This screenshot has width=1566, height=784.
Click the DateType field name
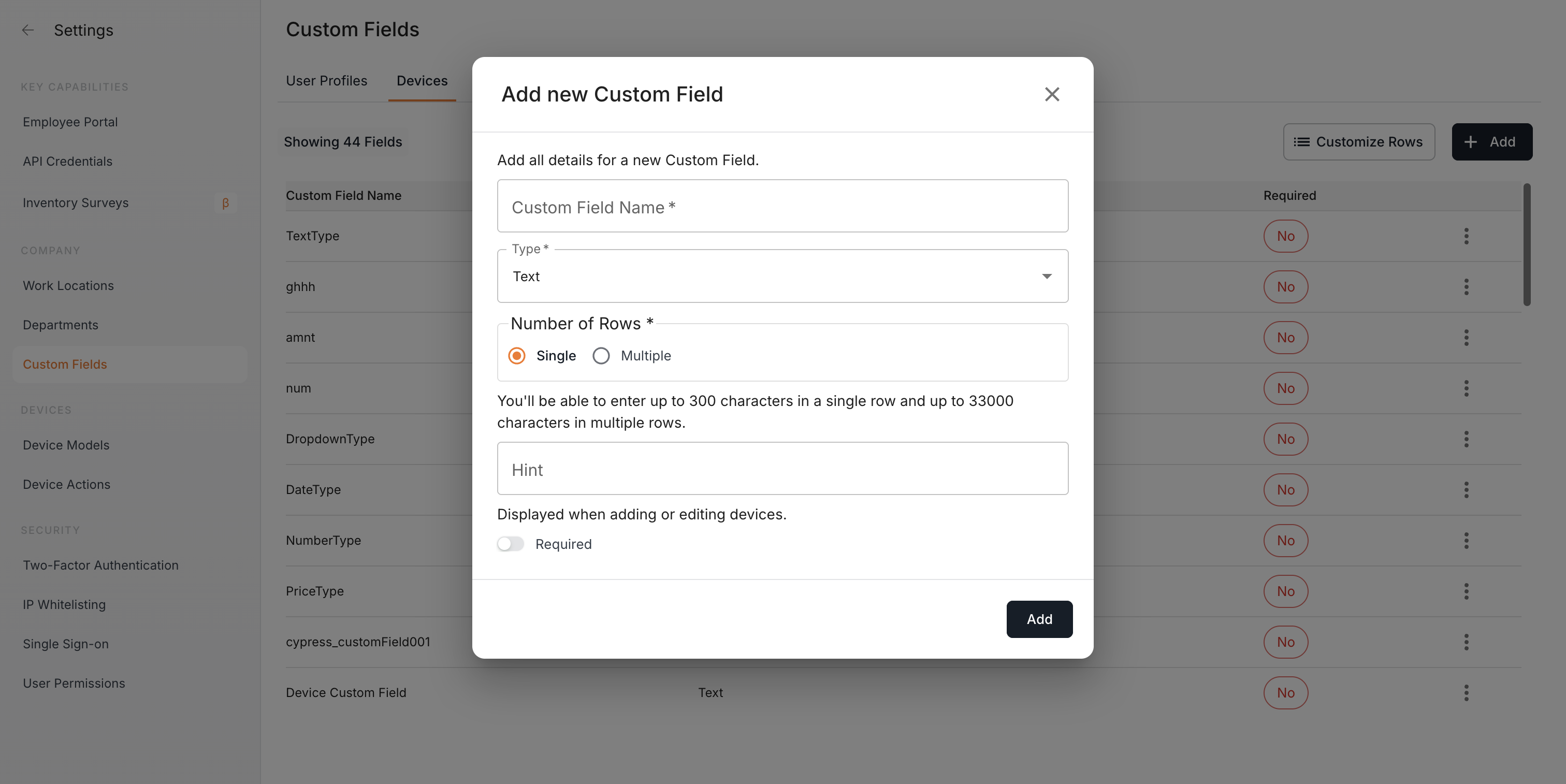coord(313,490)
